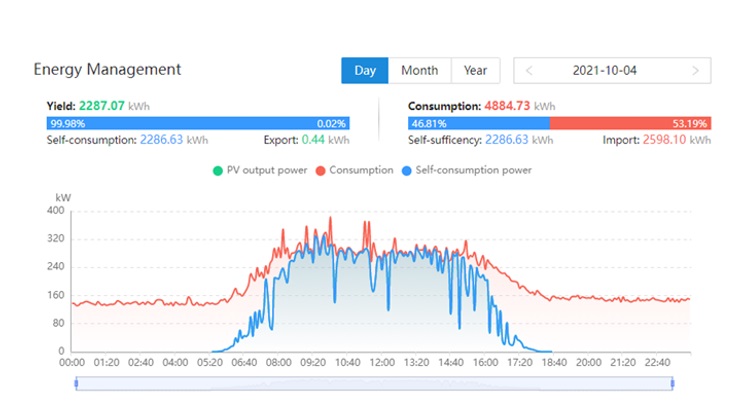The image size is (729, 414).
Task: Click the chart time range slider track
Action: click(x=374, y=383)
